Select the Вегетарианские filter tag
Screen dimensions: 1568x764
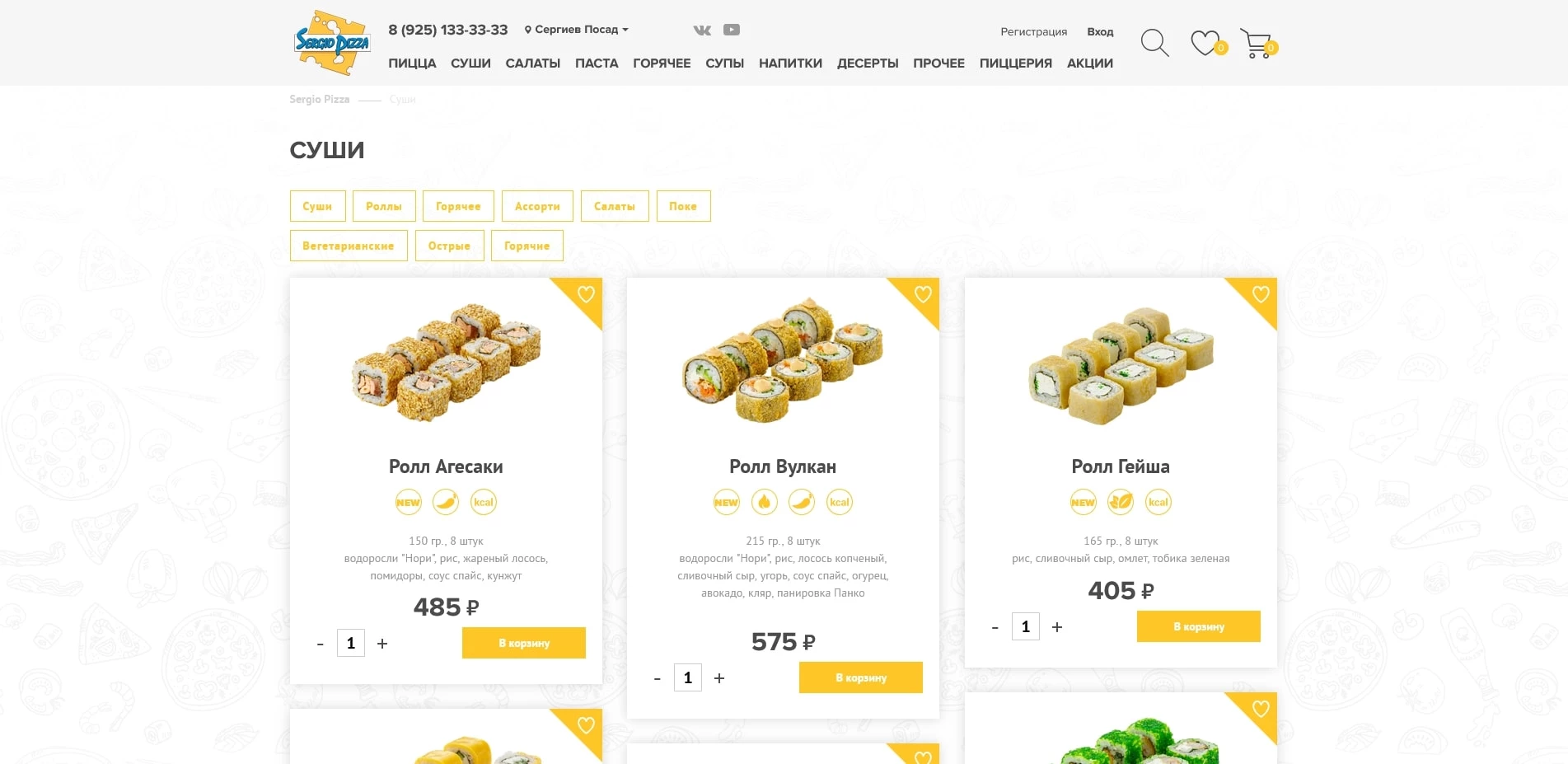tap(349, 246)
